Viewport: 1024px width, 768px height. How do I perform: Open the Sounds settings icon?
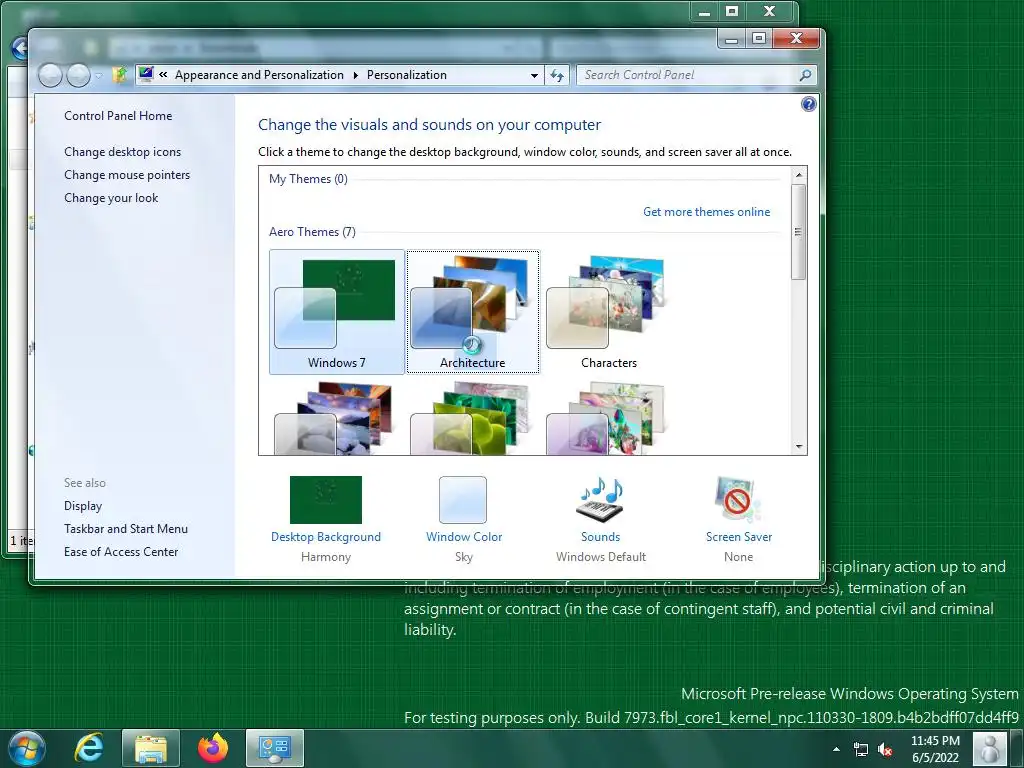[600, 500]
